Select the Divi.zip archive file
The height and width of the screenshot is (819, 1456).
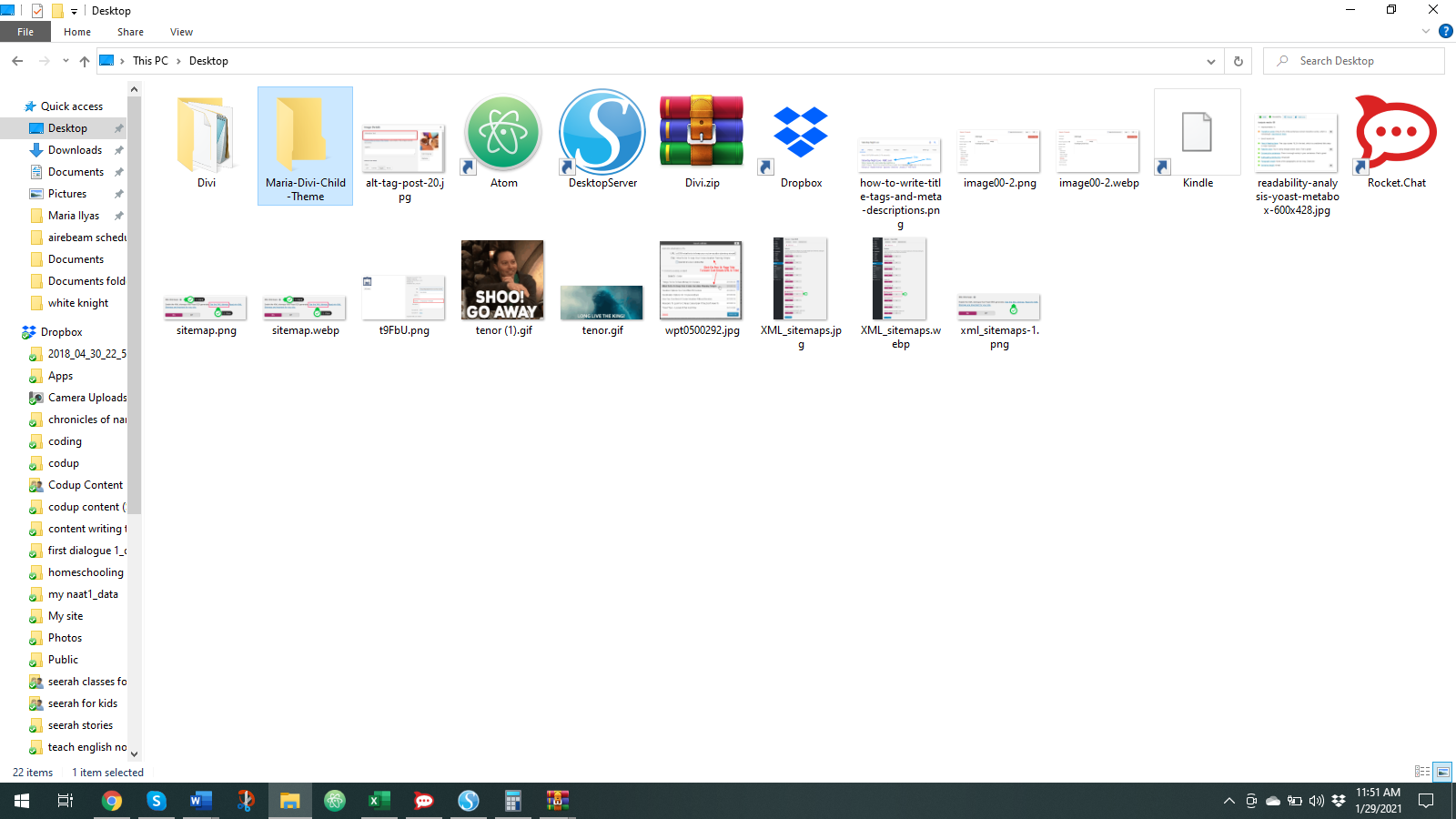click(x=702, y=133)
